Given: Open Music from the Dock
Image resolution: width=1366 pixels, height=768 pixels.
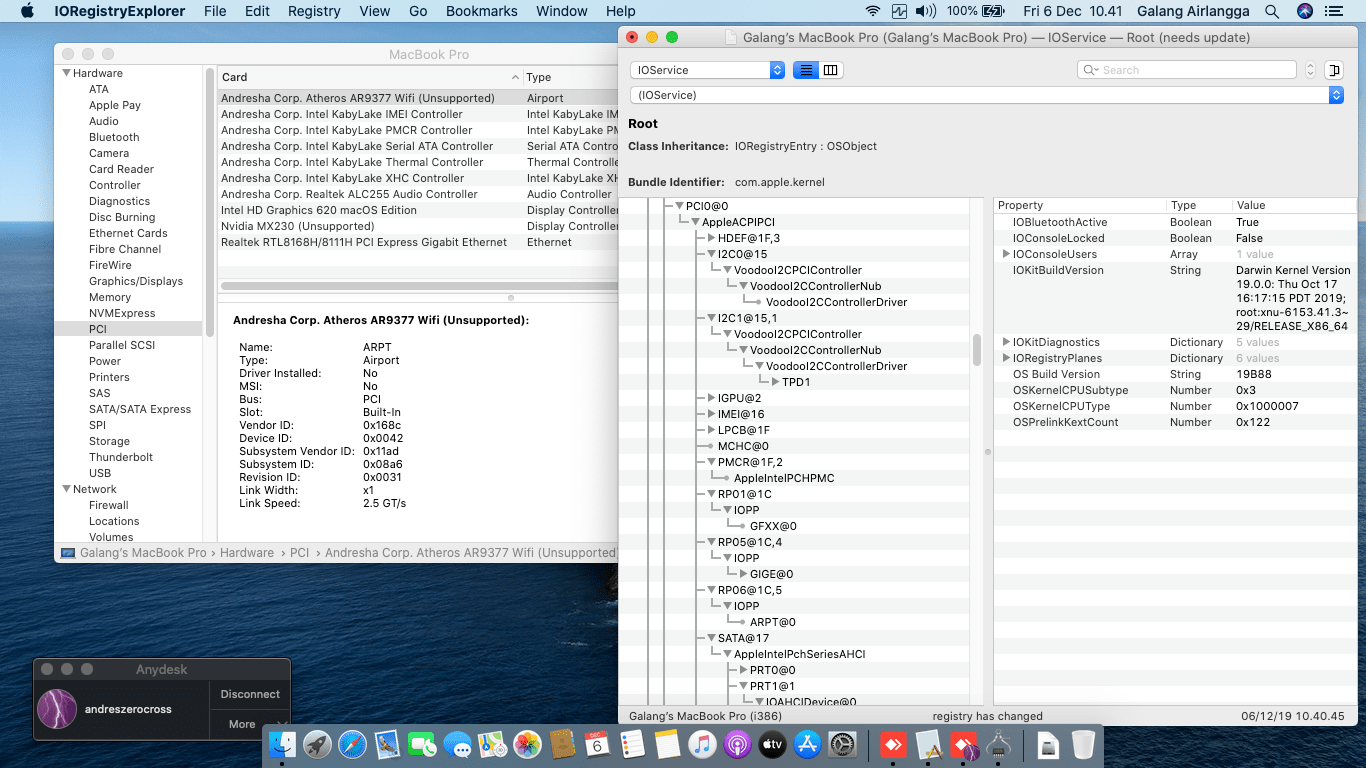Looking at the screenshot, I should point(702,744).
